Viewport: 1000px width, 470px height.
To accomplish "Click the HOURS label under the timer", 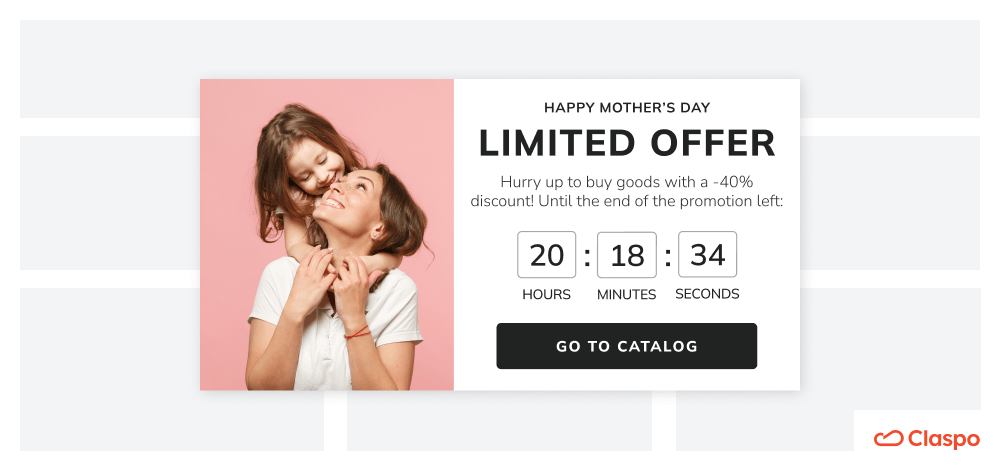I will coord(547,295).
